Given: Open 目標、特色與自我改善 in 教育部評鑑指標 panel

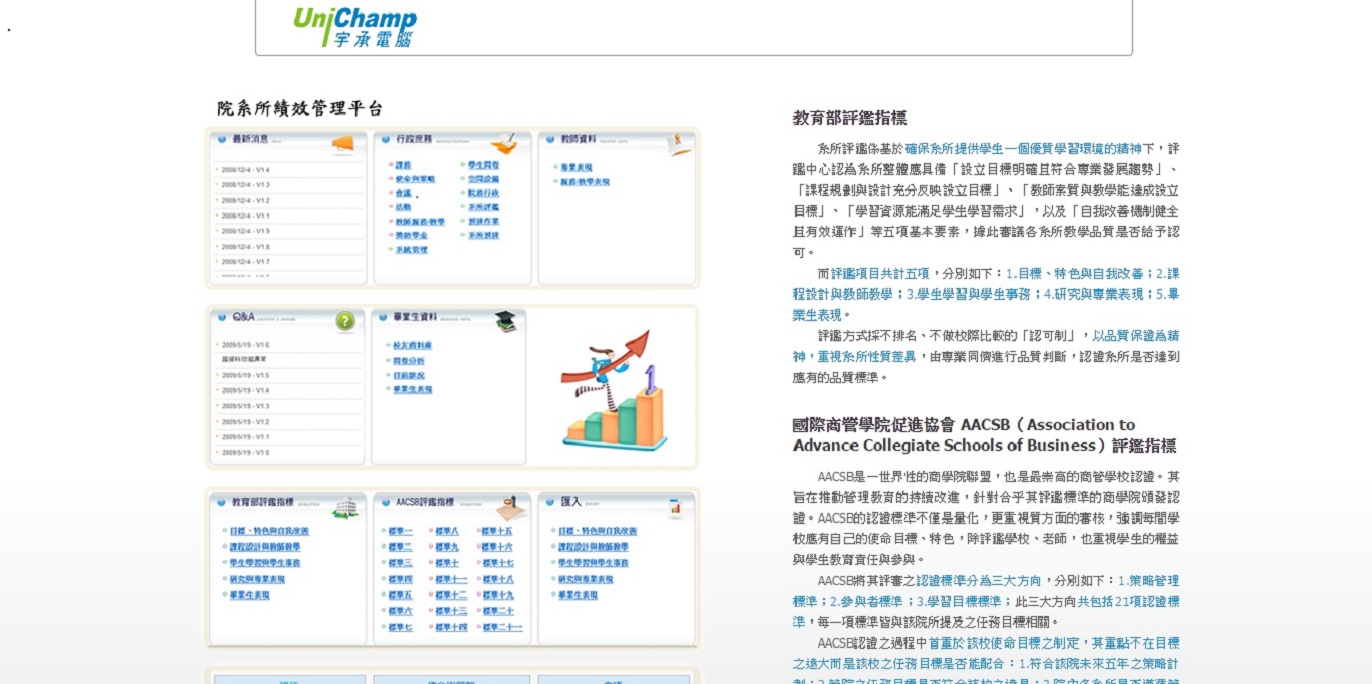Looking at the screenshot, I should pyautogui.click(x=269, y=531).
